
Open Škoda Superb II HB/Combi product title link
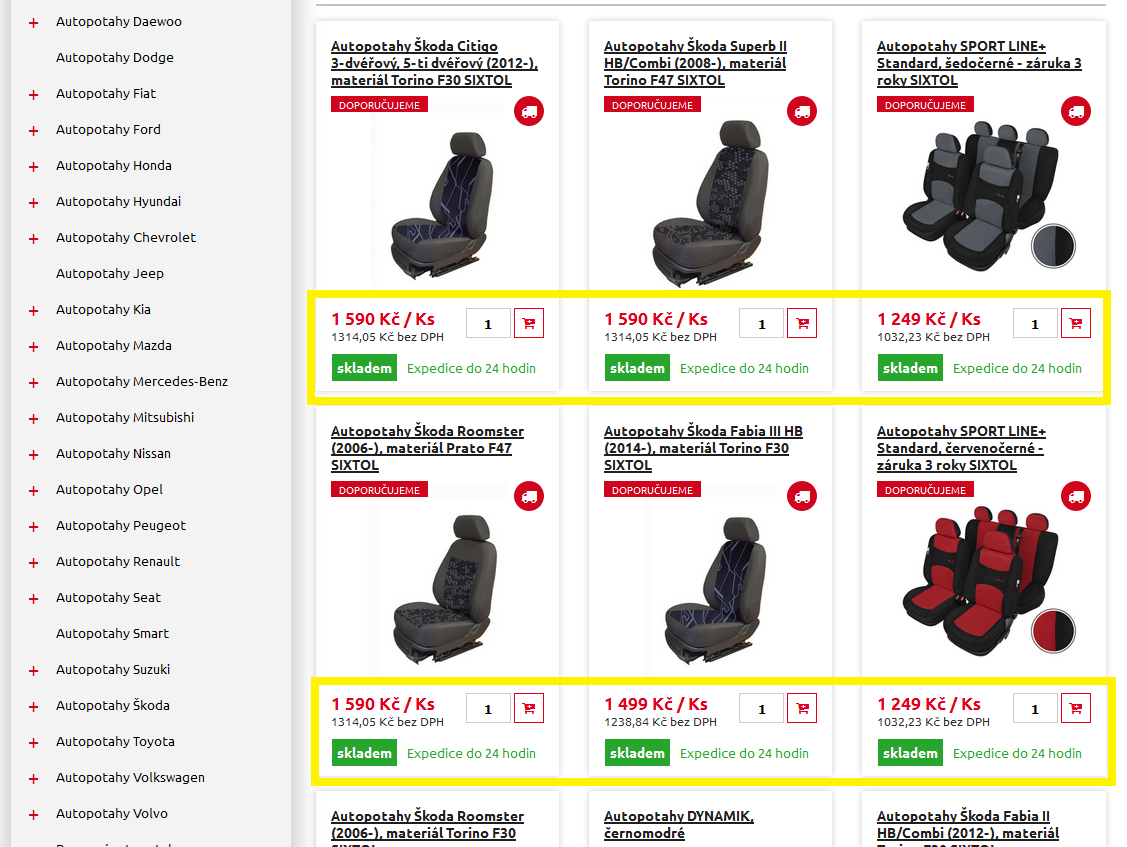[x=695, y=63]
